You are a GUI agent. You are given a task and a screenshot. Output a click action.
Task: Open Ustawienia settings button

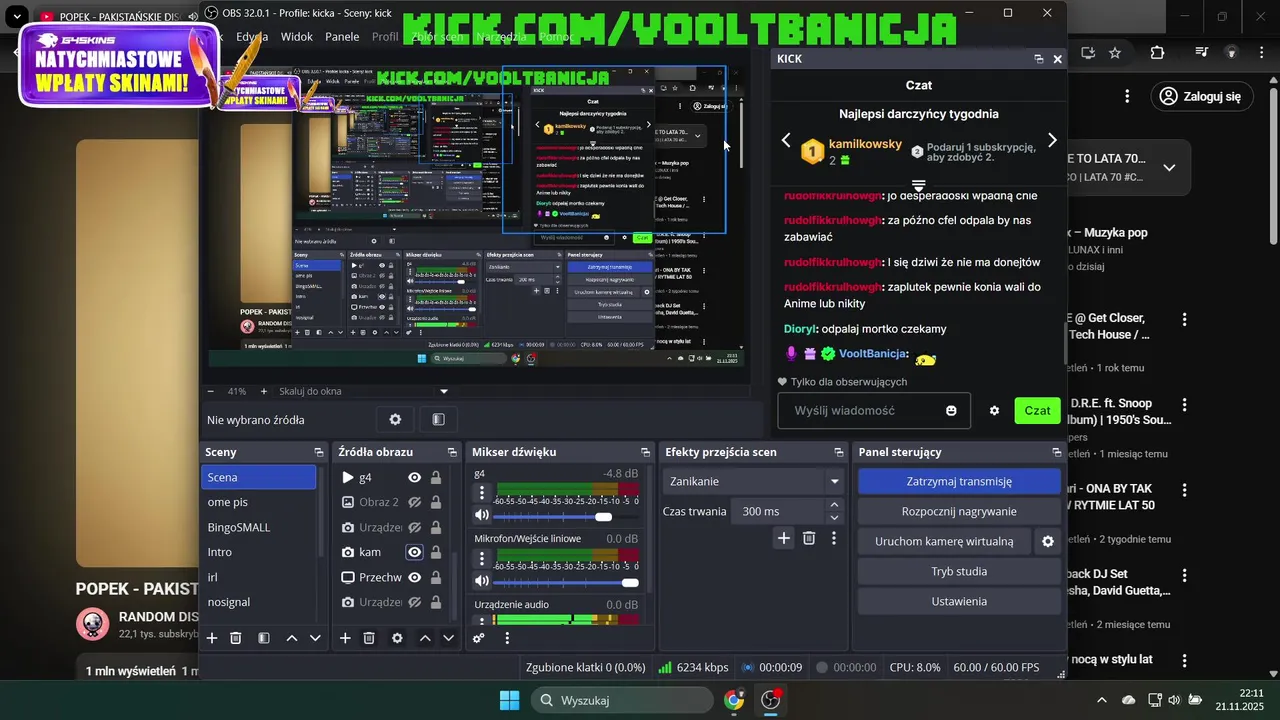pos(959,601)
